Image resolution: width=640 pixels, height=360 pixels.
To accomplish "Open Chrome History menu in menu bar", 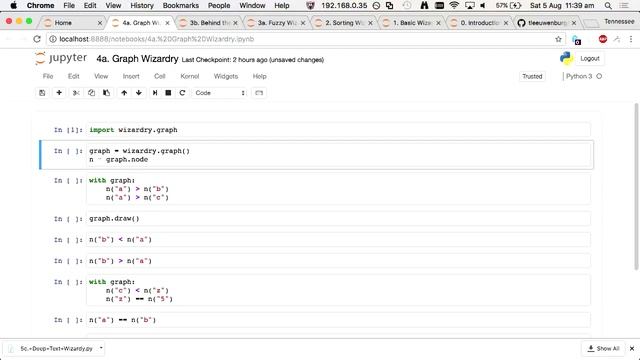I will point(142,6).
